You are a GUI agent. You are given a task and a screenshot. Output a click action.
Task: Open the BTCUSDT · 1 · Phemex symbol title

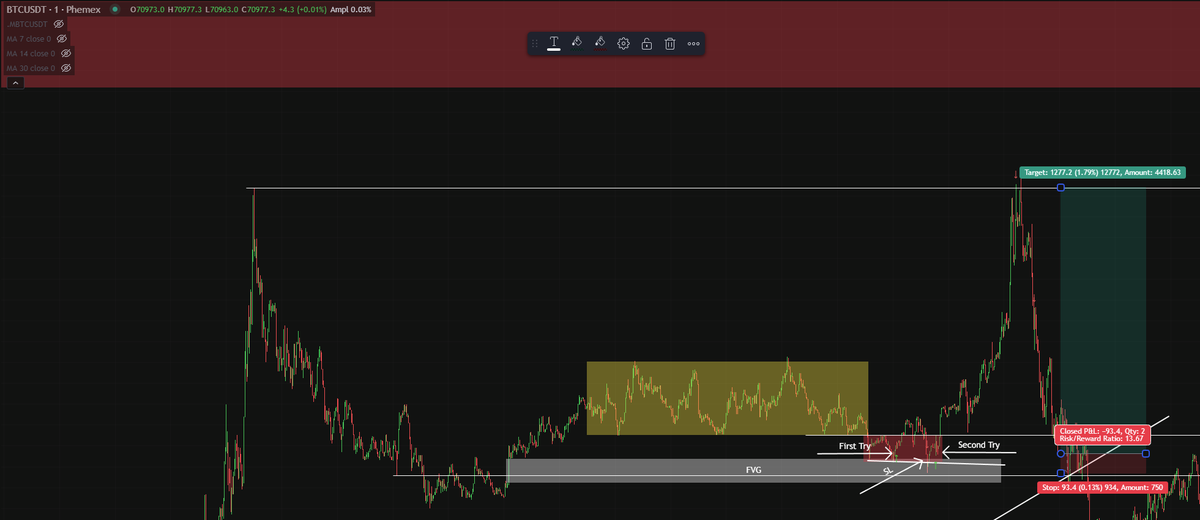53,9
